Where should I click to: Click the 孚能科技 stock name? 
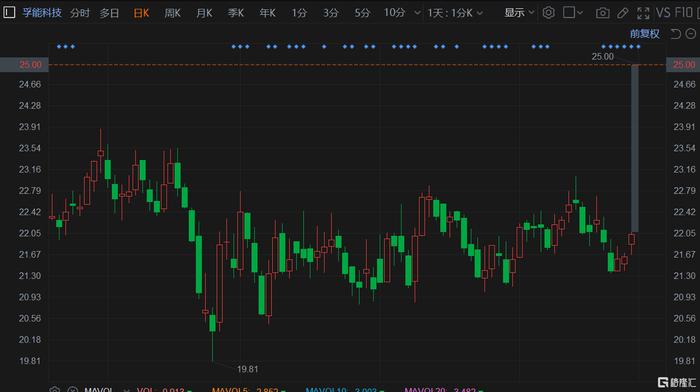point(42,13)
